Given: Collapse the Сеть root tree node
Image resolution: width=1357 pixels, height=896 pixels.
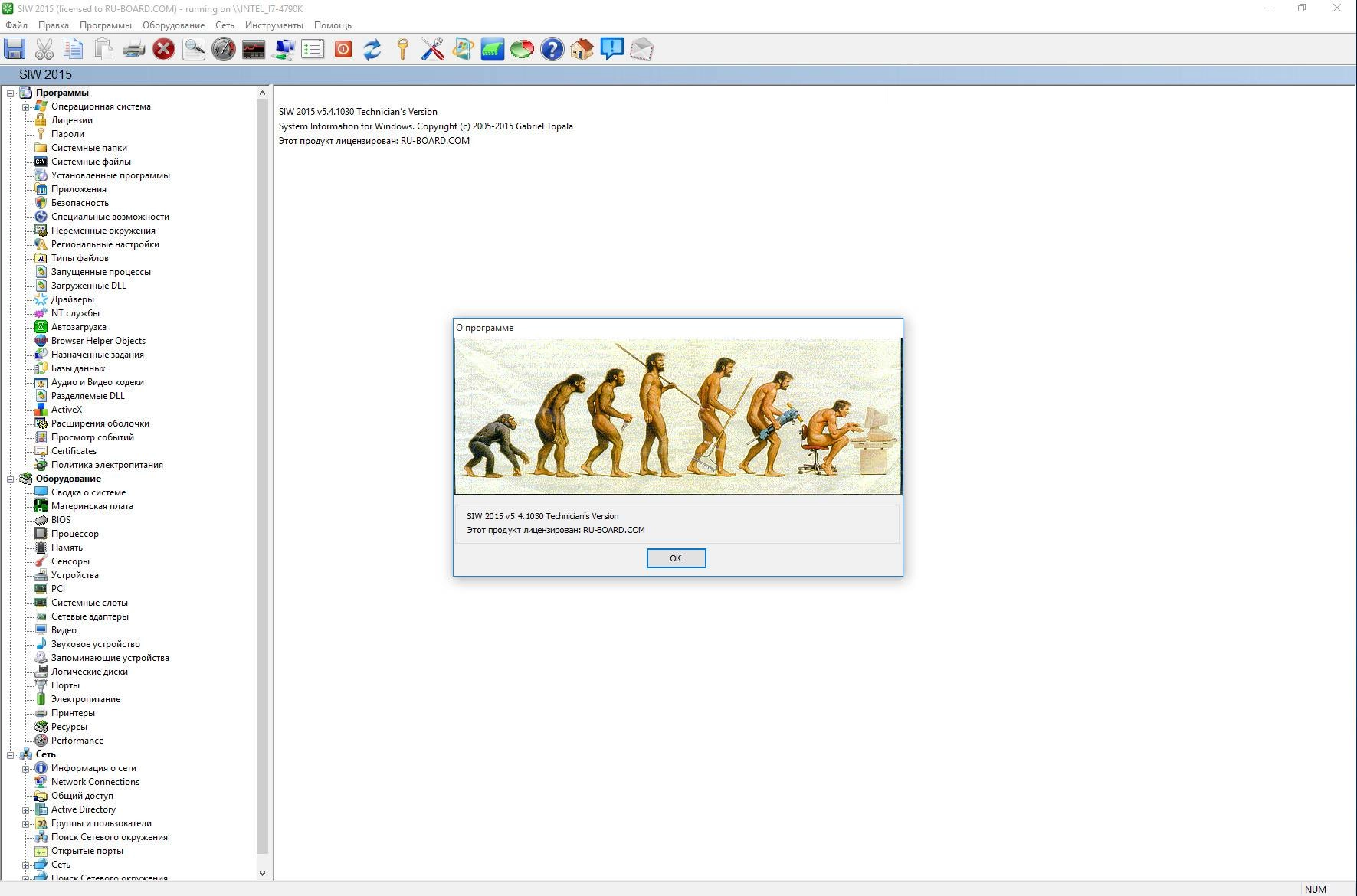Looking at the screenshot, I should (11, 755).
